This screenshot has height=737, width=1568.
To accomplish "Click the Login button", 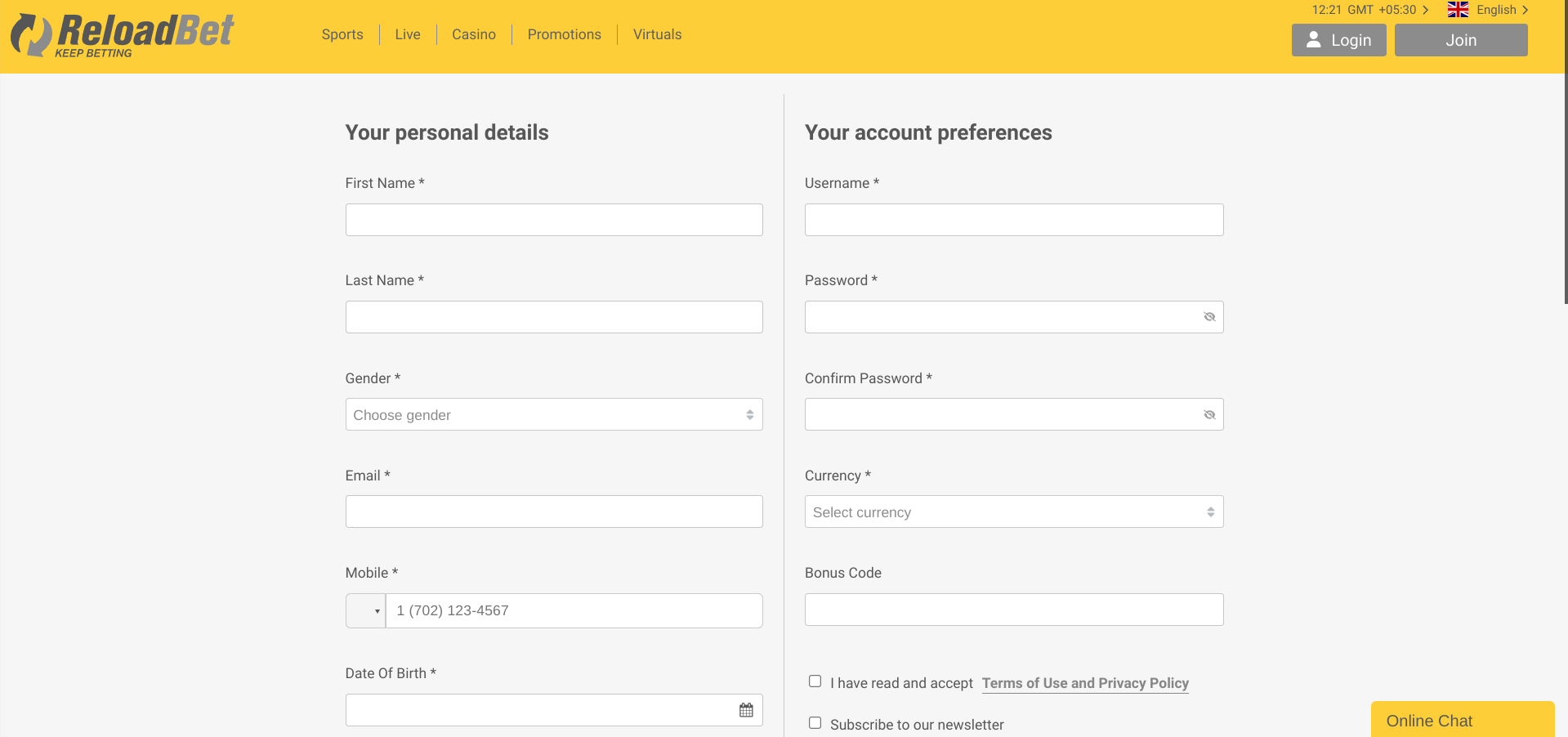I will pyautogui.click(x=1339, y=40).
